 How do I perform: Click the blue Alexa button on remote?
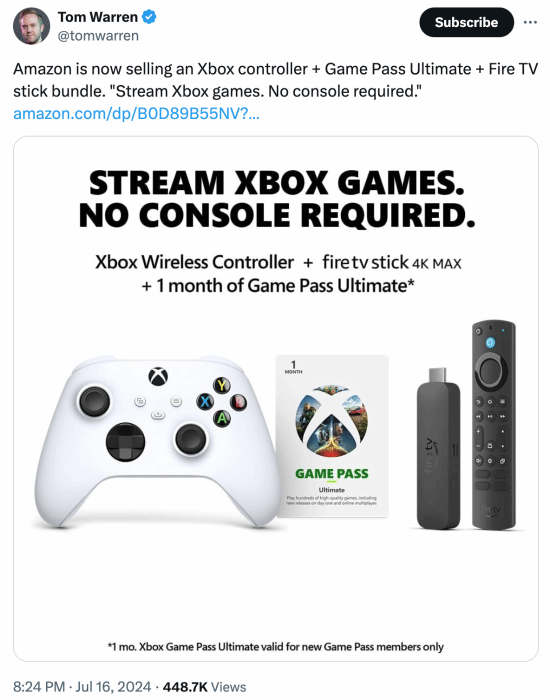point(490,342)
